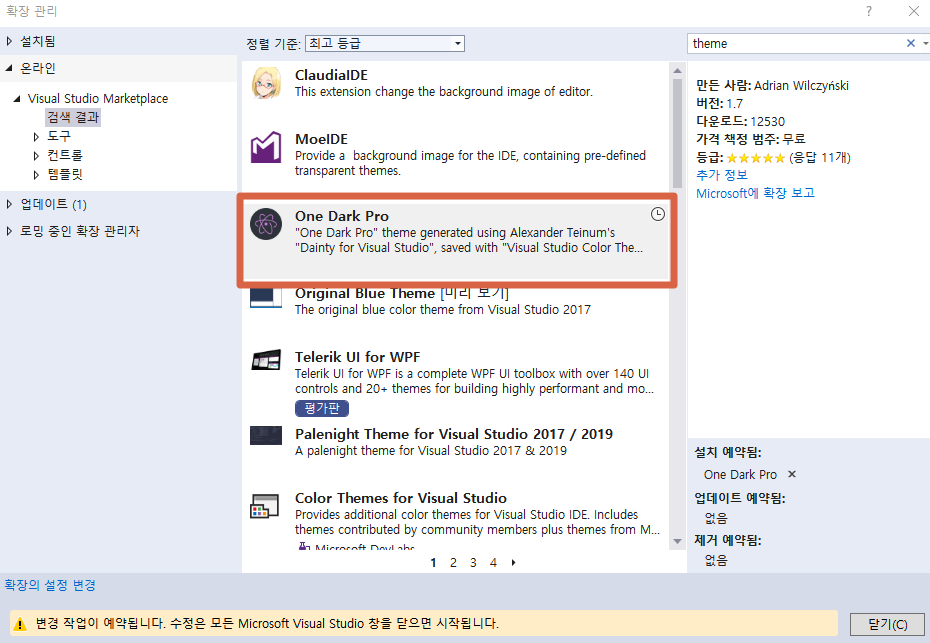The height and width of the screenshot is (643, 930).
Task: Click the results list scrollbar thumb
Action: (x=677, y=133)
